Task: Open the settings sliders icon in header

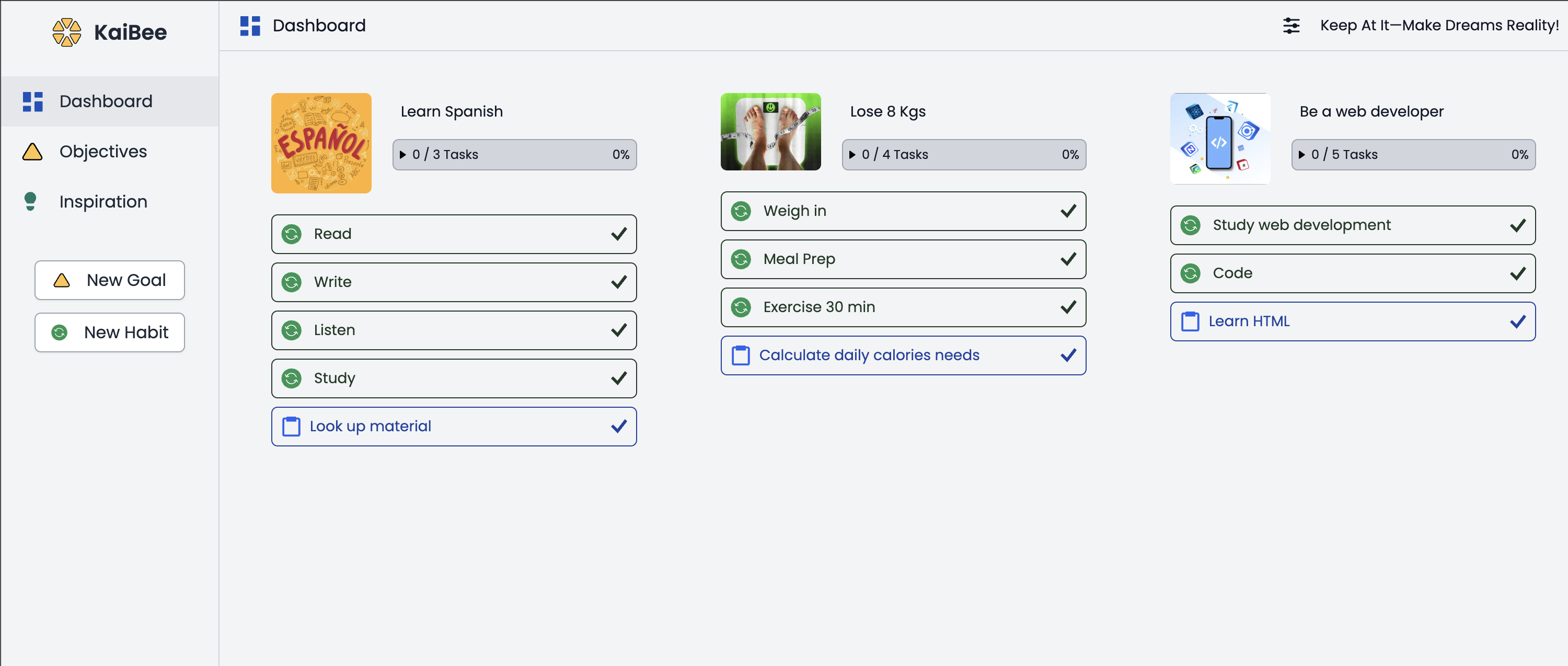Action: [1290, 26]
